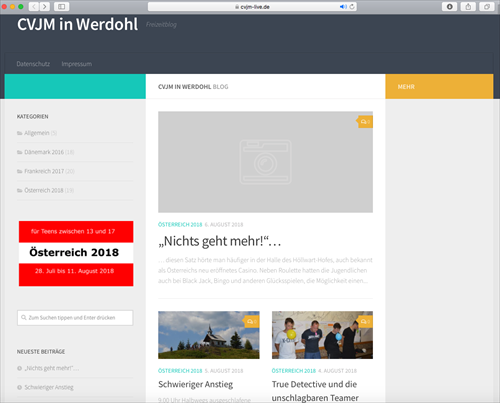Click the Österreich 2018 red banner image
This screenshot has height=403, width=500.
76,253
